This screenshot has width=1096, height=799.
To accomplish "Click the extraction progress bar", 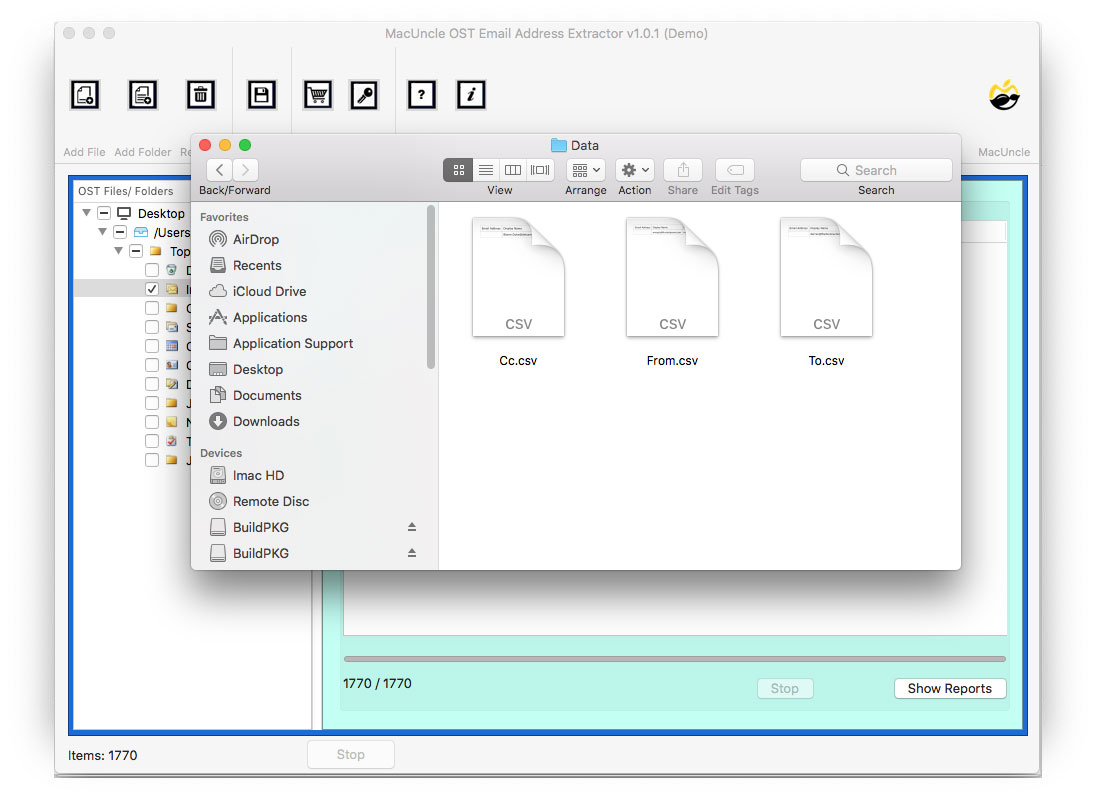I will [675, 658].
